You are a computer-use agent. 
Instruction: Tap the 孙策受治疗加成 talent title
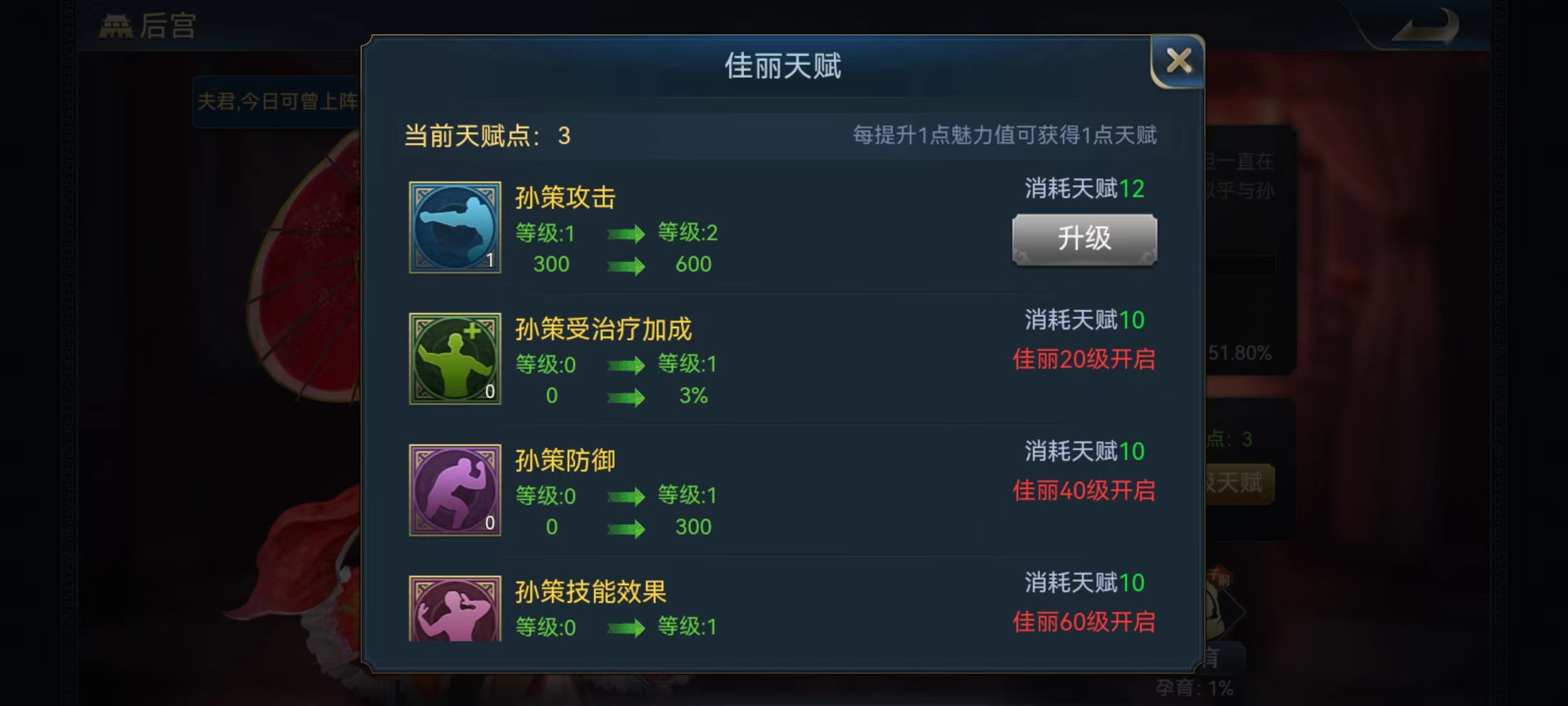pos(603,329)
